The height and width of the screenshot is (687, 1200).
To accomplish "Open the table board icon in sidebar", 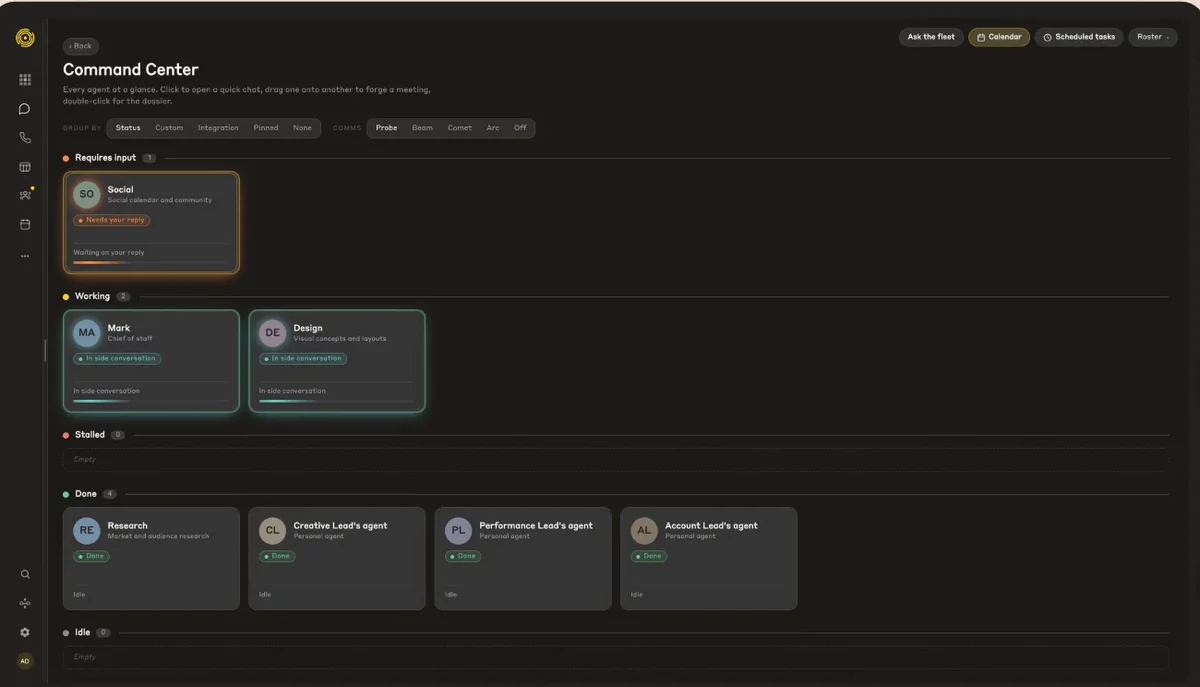I will point(25,167).
